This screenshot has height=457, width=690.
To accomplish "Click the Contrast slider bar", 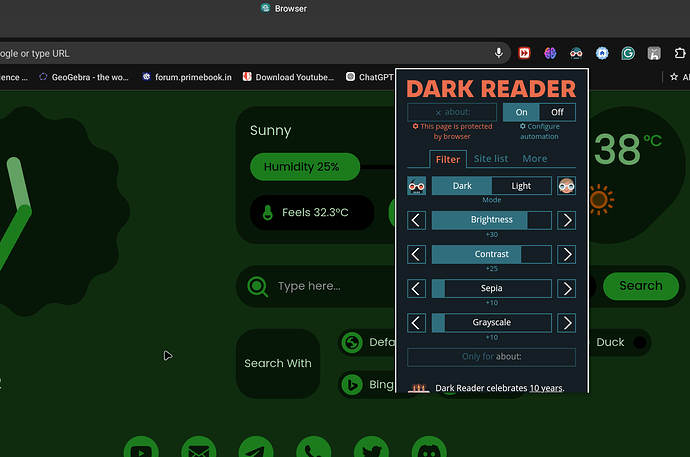I will coord(492,254).
